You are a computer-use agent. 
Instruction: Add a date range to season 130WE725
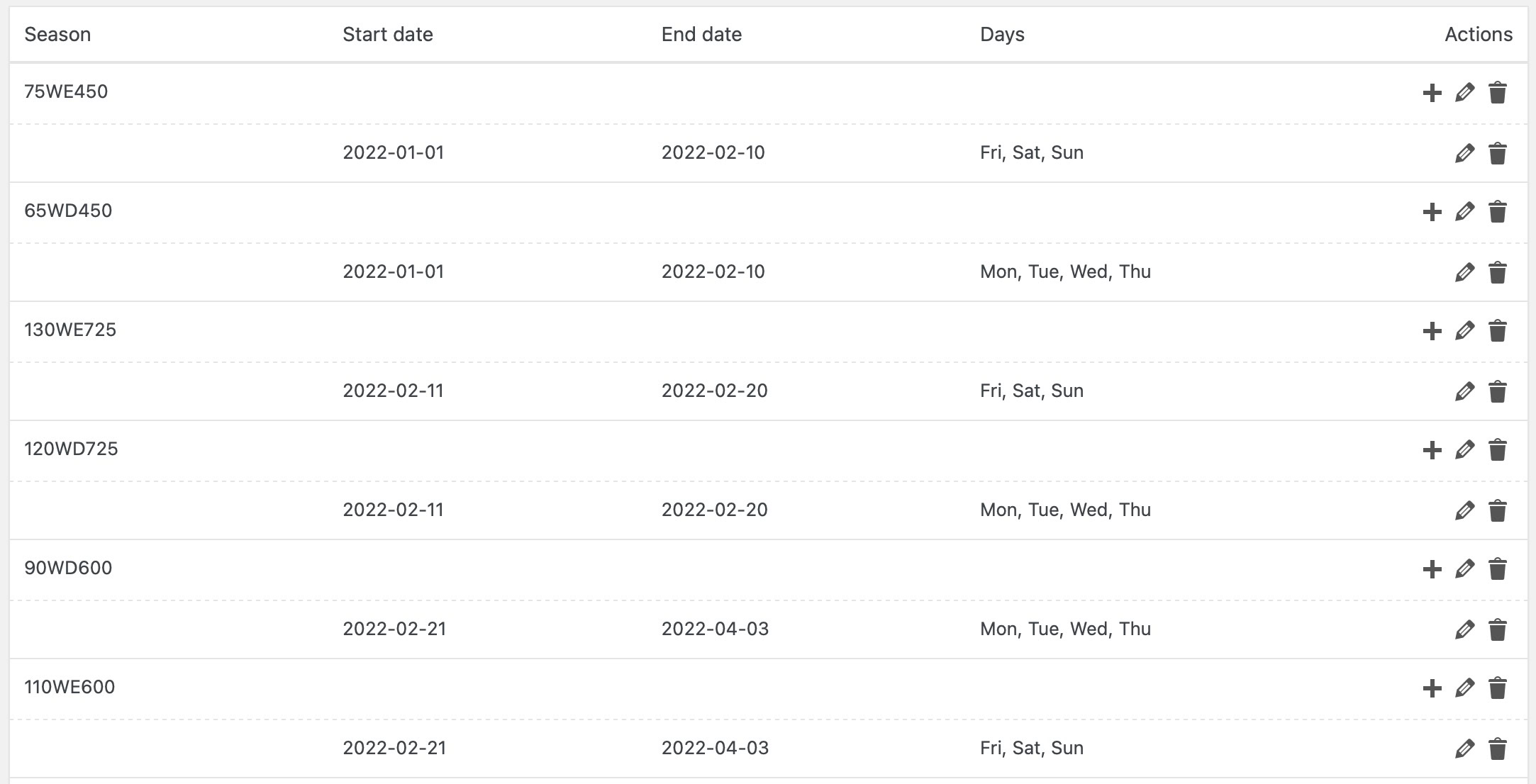pyautogui.click(x=1432, y=331)
